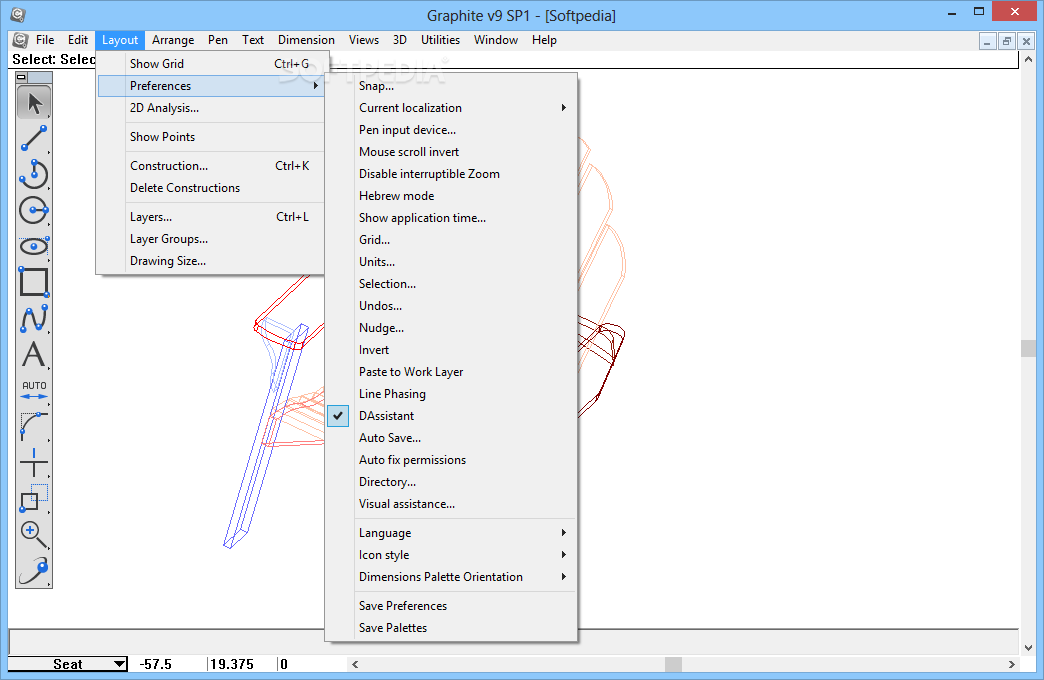Click the Graphite document icon in menu bar
Image resolution: width=1044 pixels, height=680 pixels.
(21, 40)
